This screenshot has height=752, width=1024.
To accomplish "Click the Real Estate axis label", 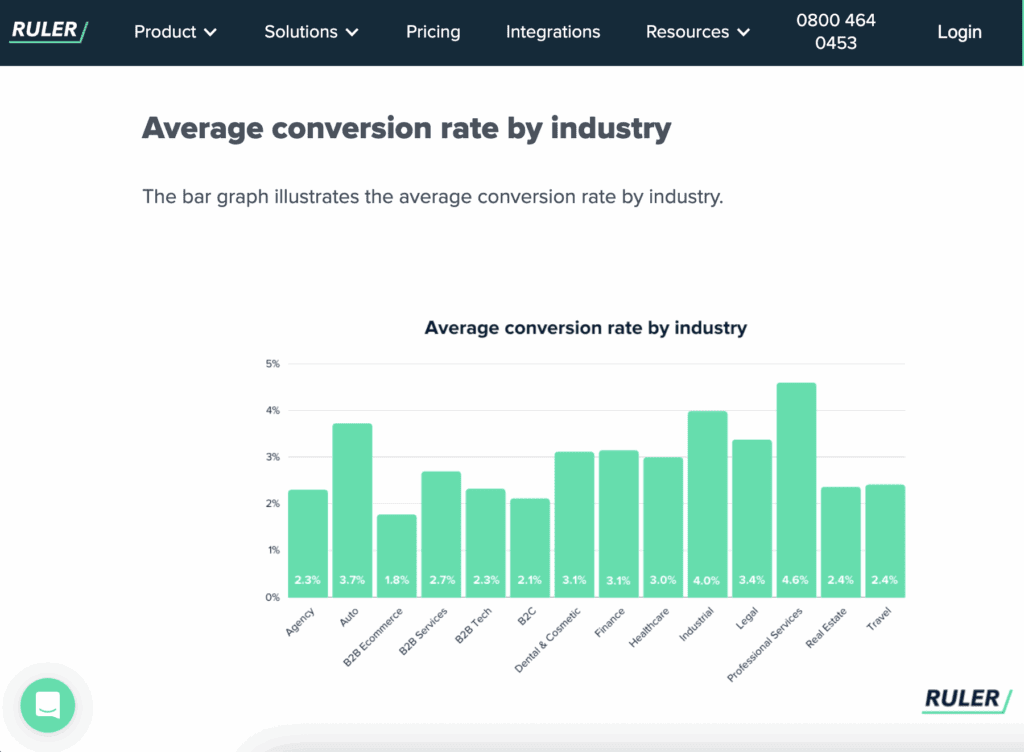I will tap(826, 627).
